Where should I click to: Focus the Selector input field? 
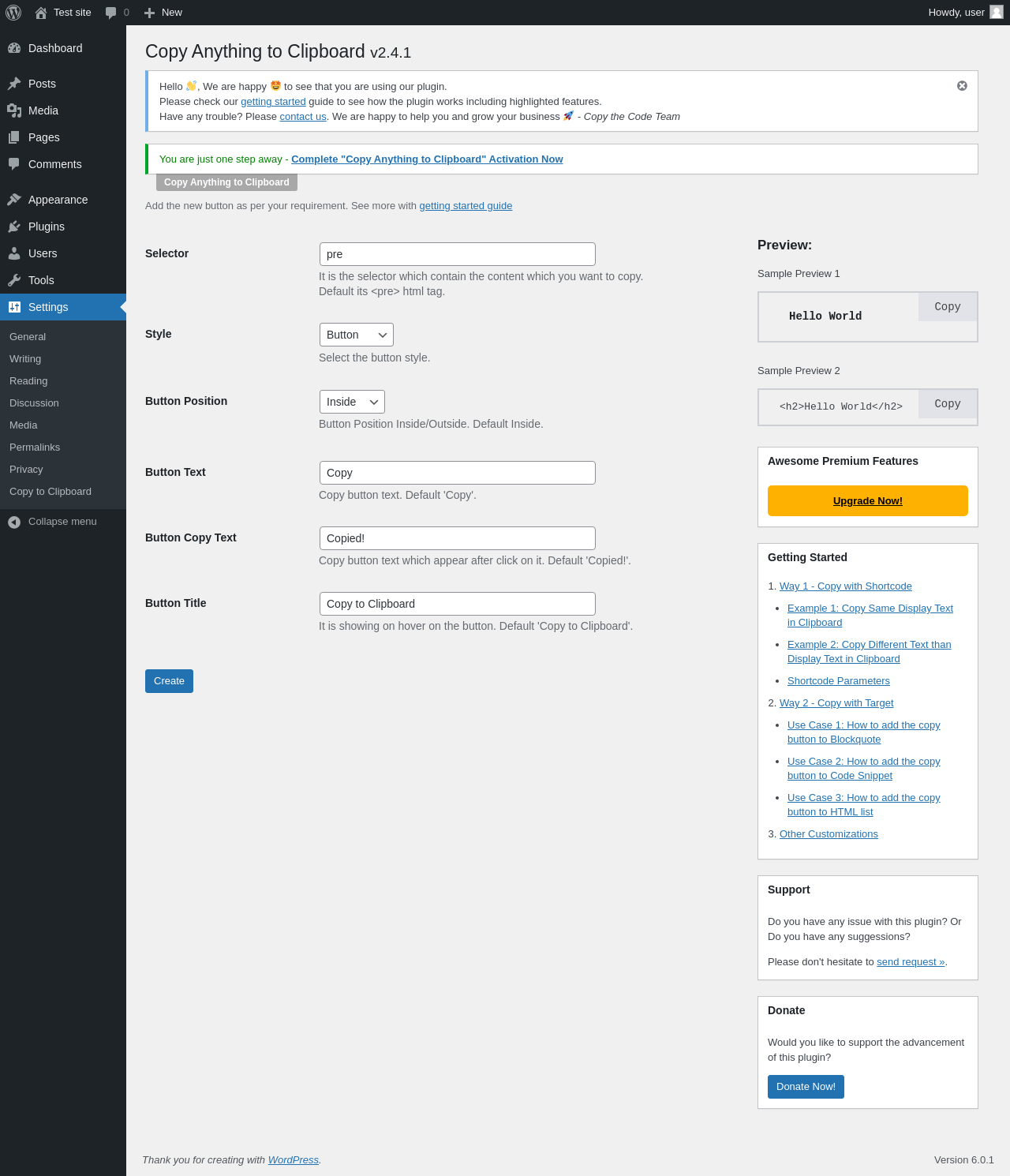(x=458, y=254)
